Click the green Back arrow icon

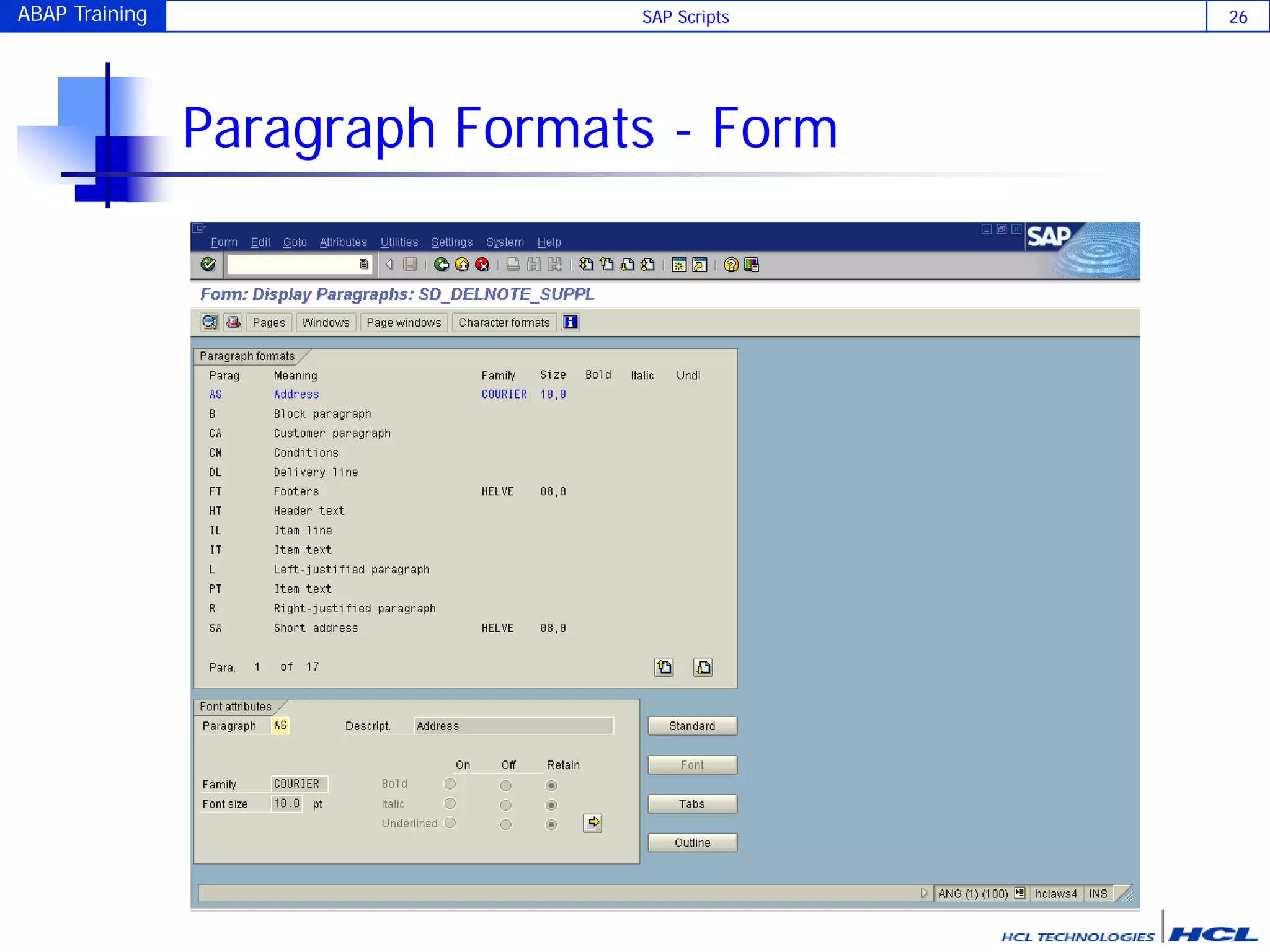point(442,265)
